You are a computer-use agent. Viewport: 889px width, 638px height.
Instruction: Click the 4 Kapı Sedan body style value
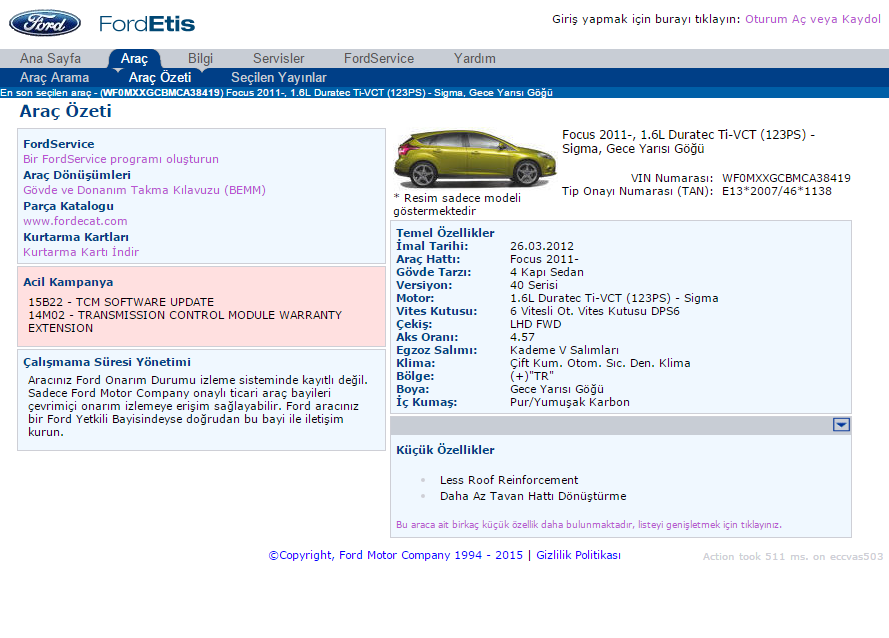point(547,272)
